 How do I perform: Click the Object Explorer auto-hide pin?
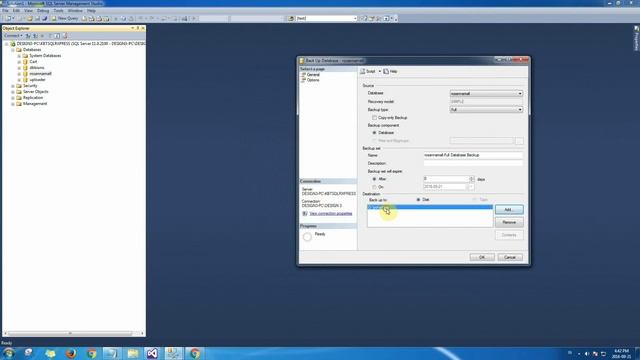138,28
